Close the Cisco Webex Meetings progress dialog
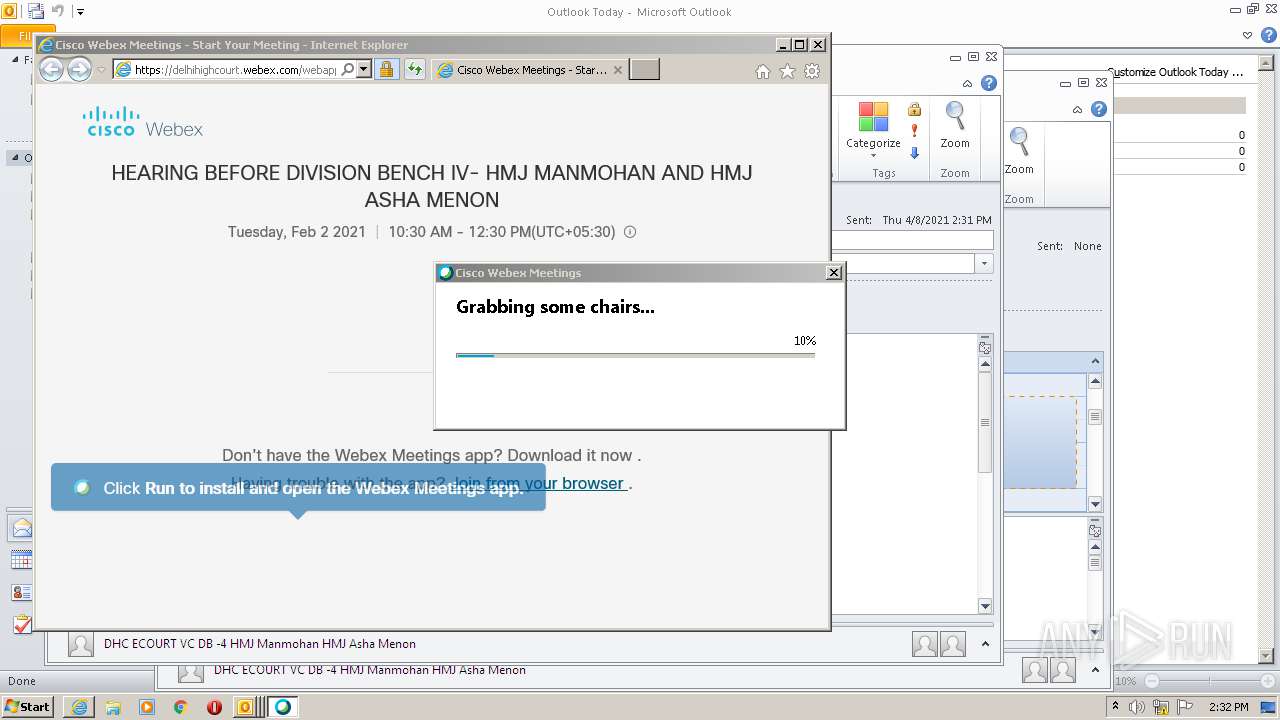This screenshot has height=720, width=1280. 834,273
